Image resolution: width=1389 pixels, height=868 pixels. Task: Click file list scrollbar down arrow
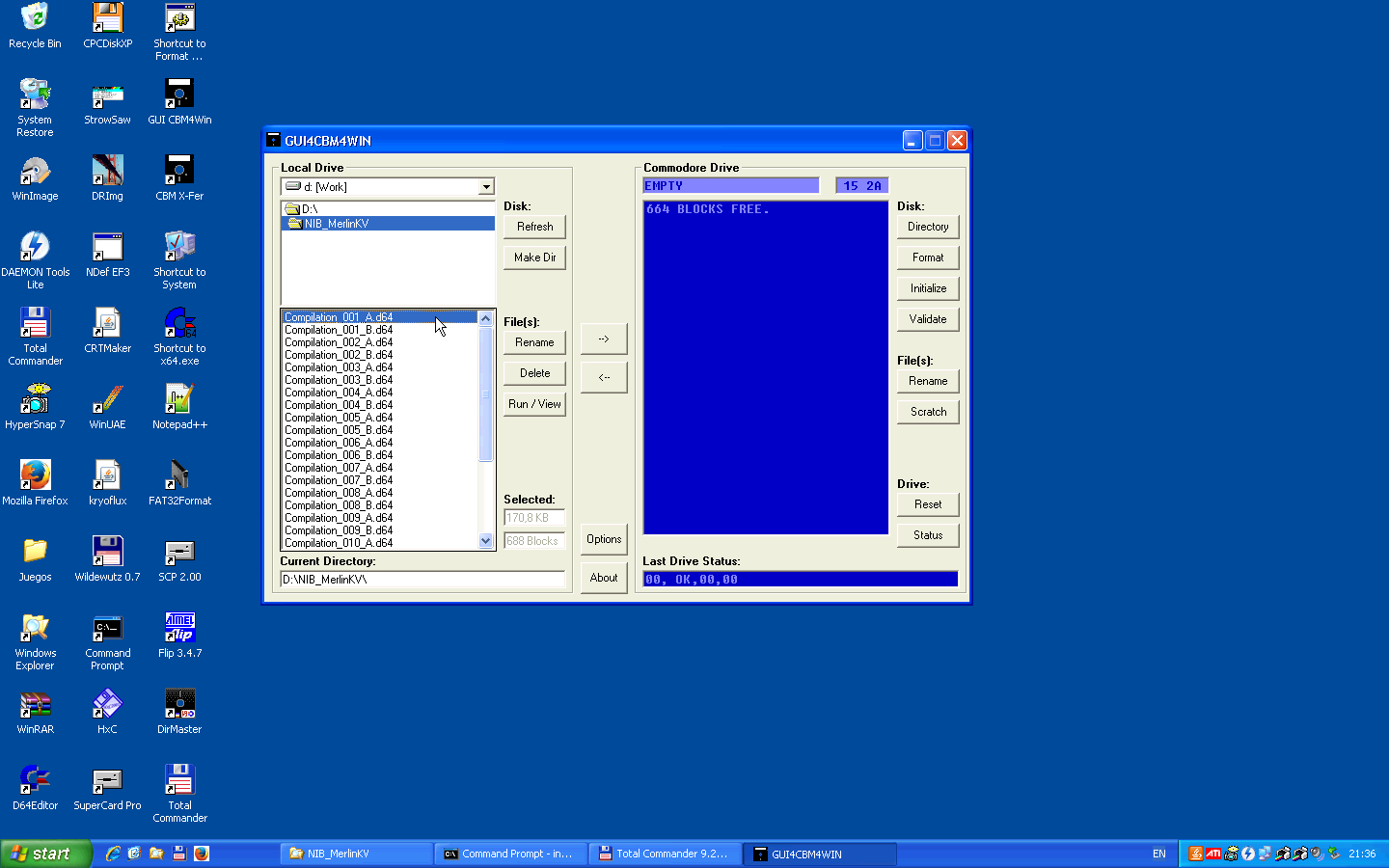tap(486, 541)
